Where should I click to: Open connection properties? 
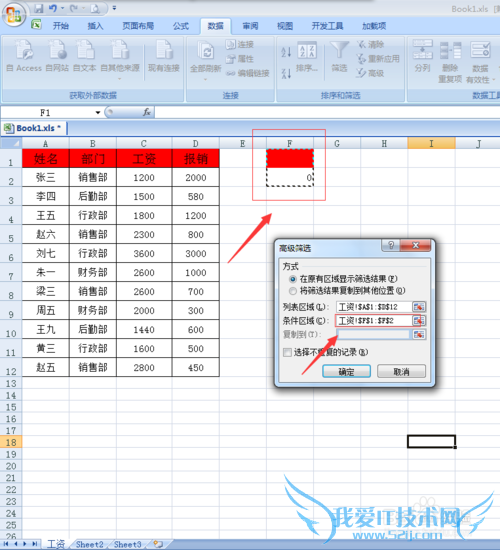click(240, 59)
